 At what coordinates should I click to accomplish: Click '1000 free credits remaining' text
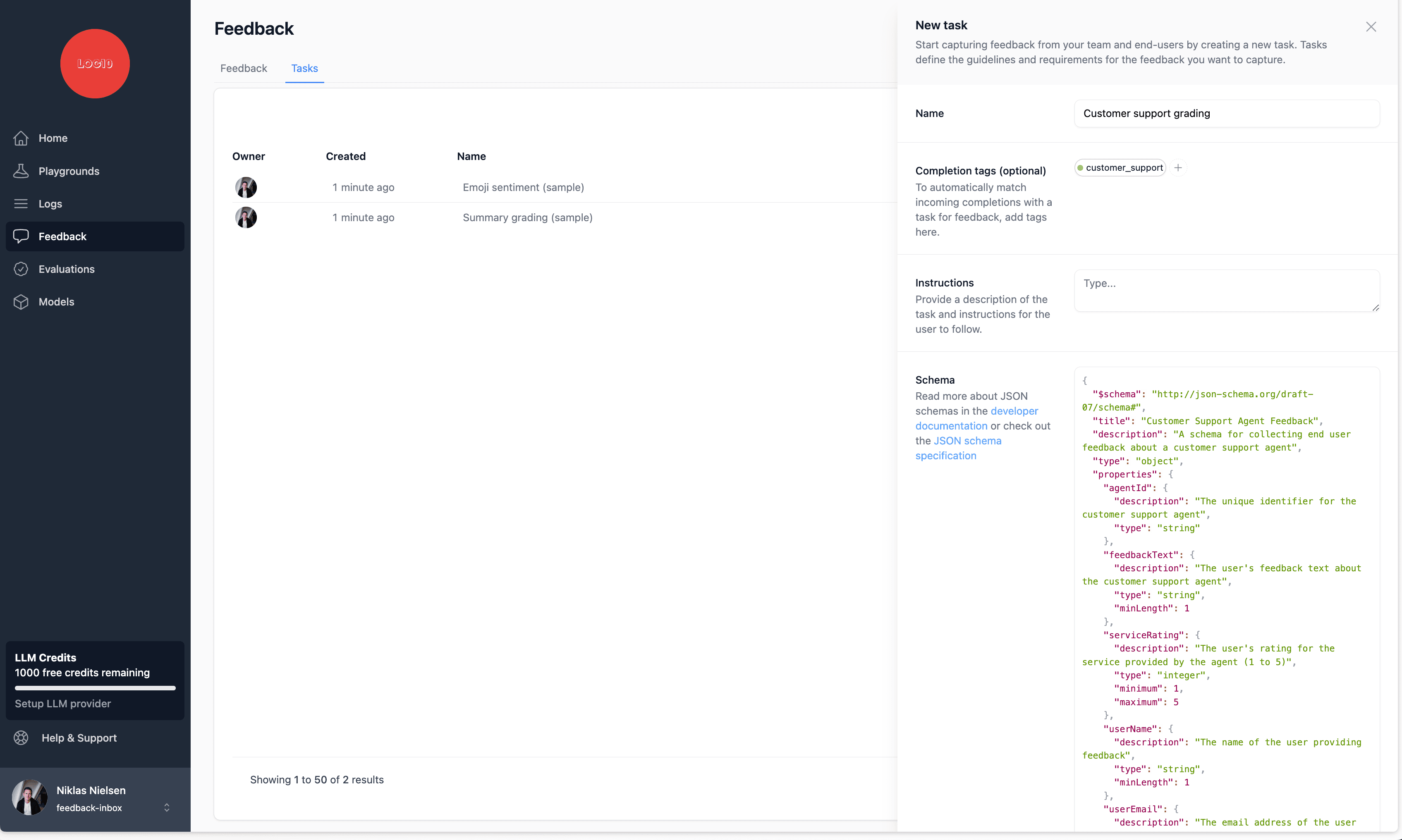pyautogui.click(x=82, y=673)
